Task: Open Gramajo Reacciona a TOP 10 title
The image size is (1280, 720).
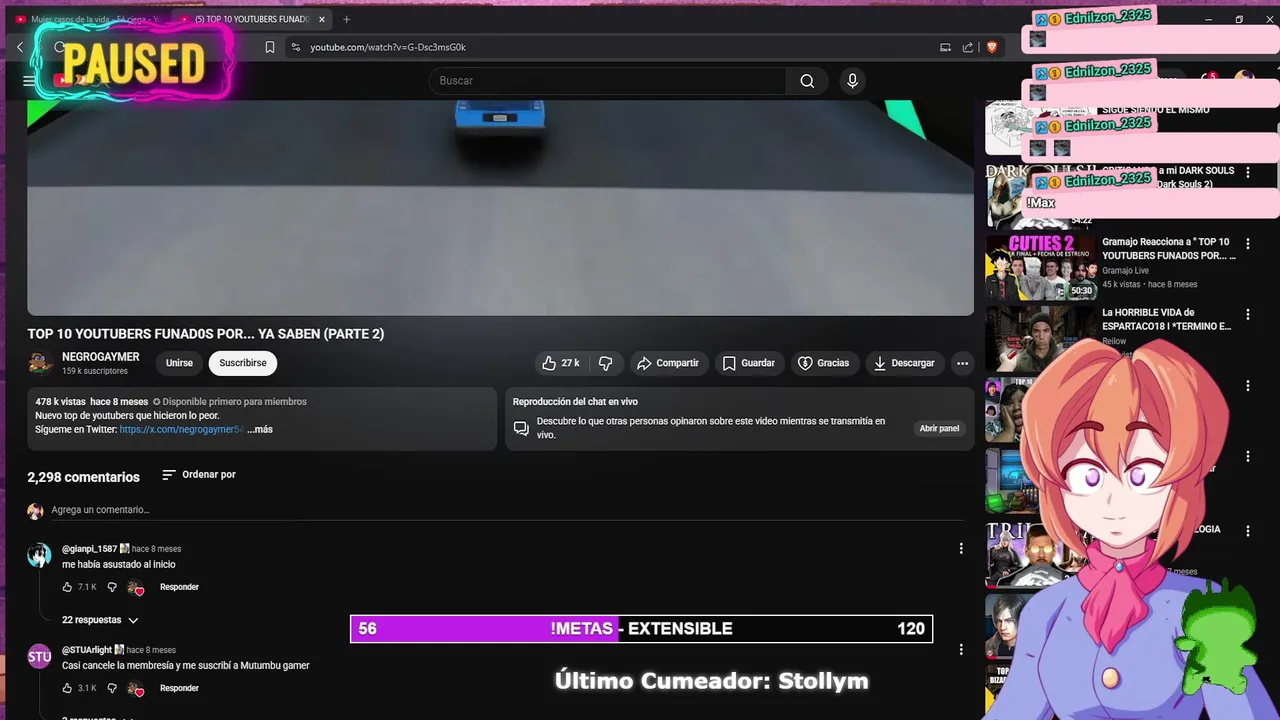Action: (1169, 249)
